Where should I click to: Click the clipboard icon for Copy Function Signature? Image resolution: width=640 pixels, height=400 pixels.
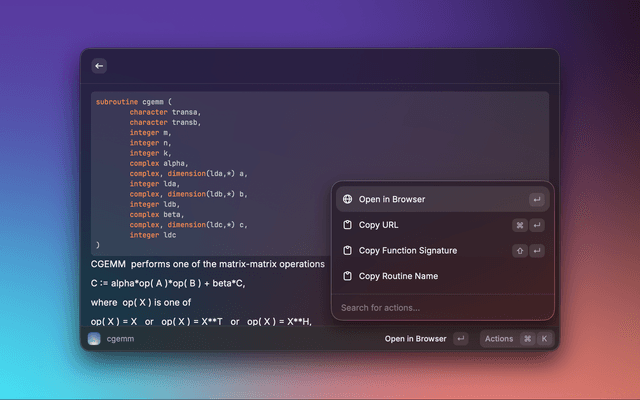(x=347, y=251)
